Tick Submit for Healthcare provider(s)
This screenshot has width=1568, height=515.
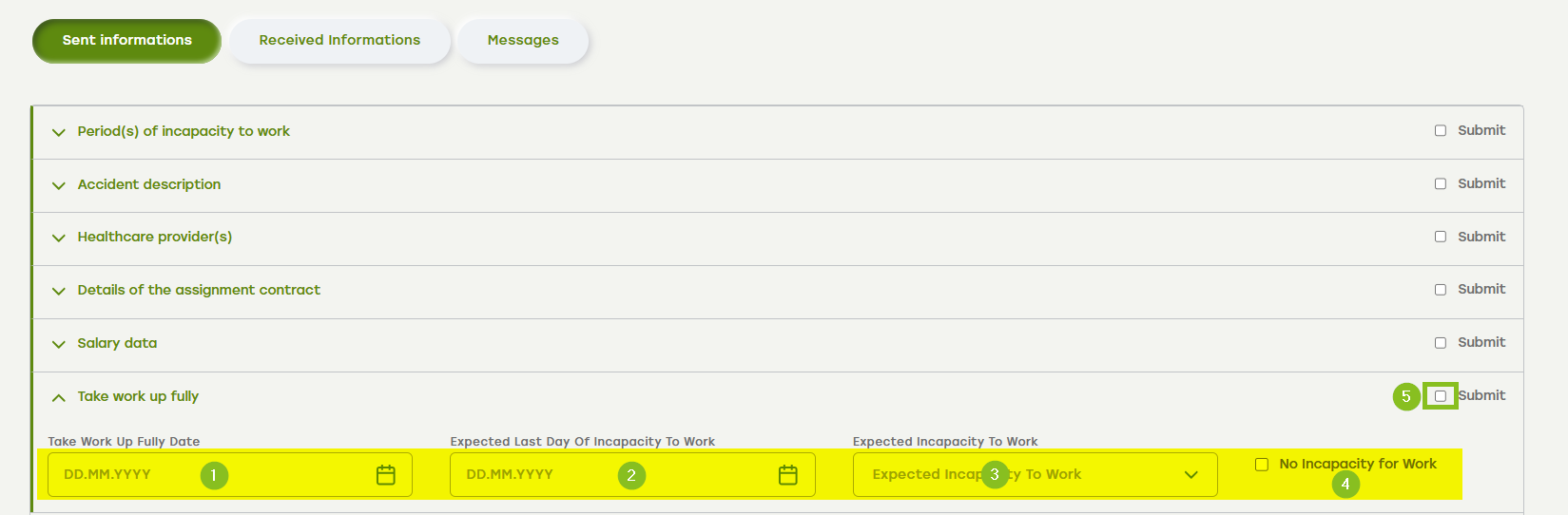click(1441, 237)
